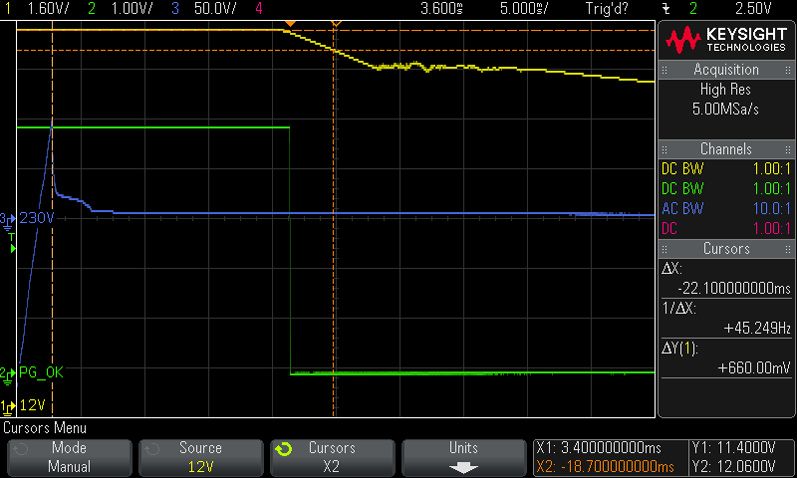797x478 pixels.
Task: Click the trigger source 2 indicator
Action: [x=693, y=8]
